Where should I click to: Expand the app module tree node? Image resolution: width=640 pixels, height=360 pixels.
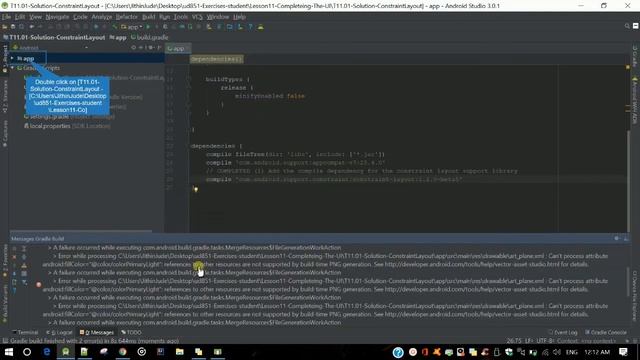pos(12,58)
